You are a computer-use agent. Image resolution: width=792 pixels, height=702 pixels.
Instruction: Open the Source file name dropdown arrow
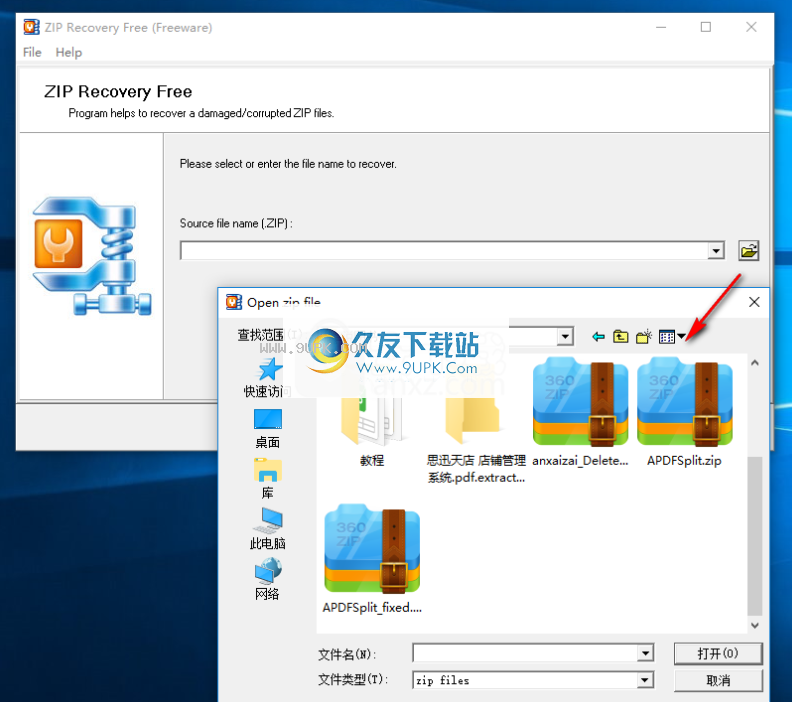click(x=716, y=250)
